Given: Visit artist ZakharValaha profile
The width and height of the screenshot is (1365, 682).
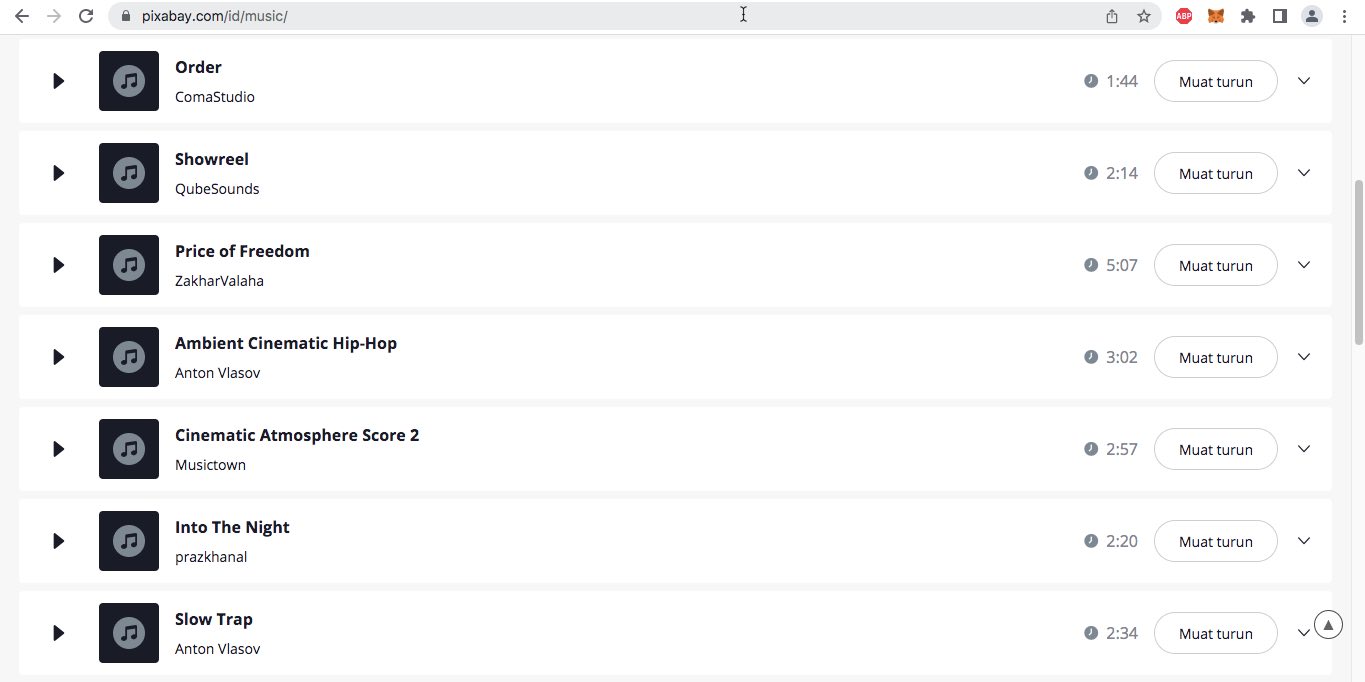Looking at the screenshot, I should [x=219, y=281].
